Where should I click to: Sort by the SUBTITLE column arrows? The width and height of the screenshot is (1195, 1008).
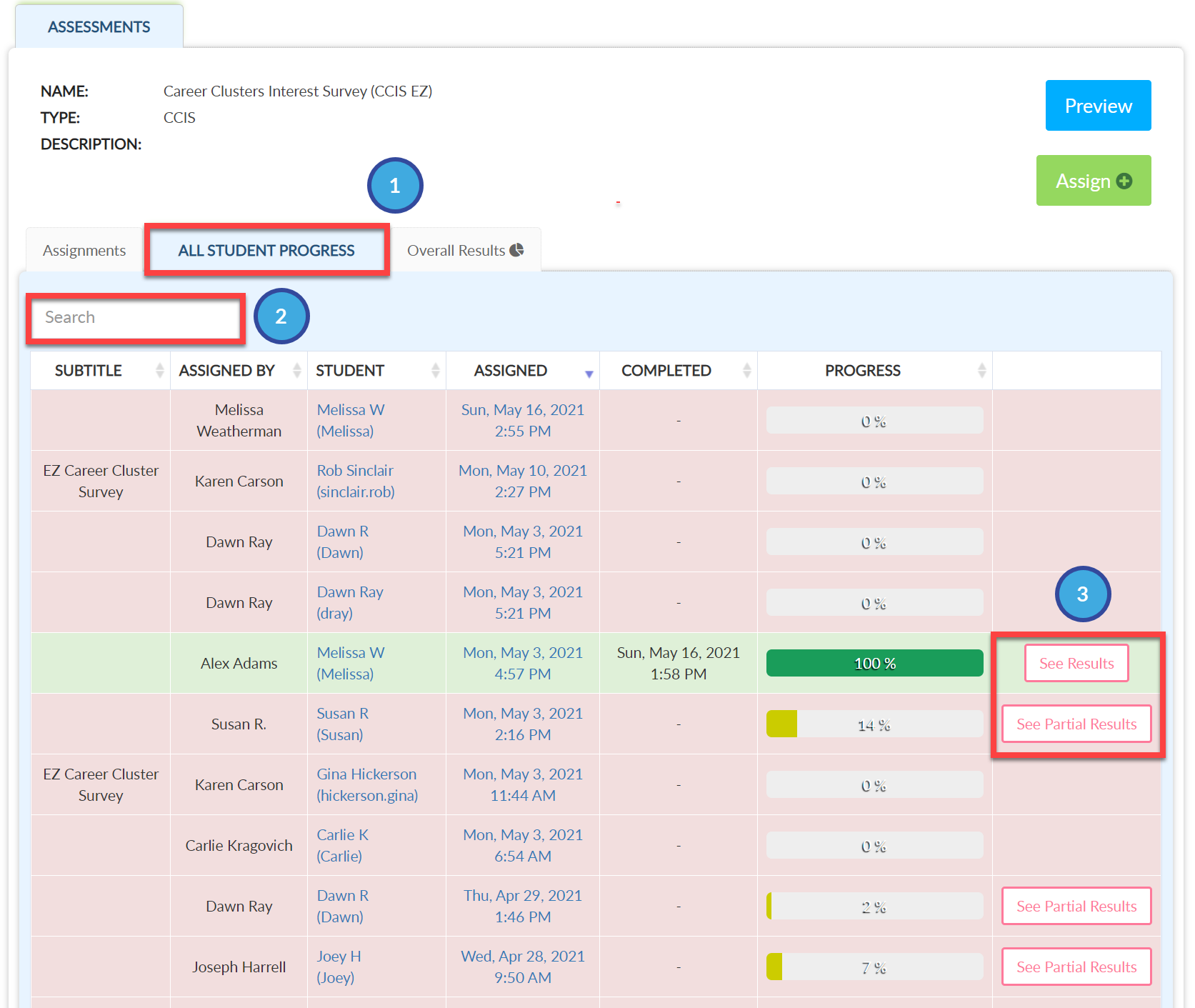tap(159, 370)
